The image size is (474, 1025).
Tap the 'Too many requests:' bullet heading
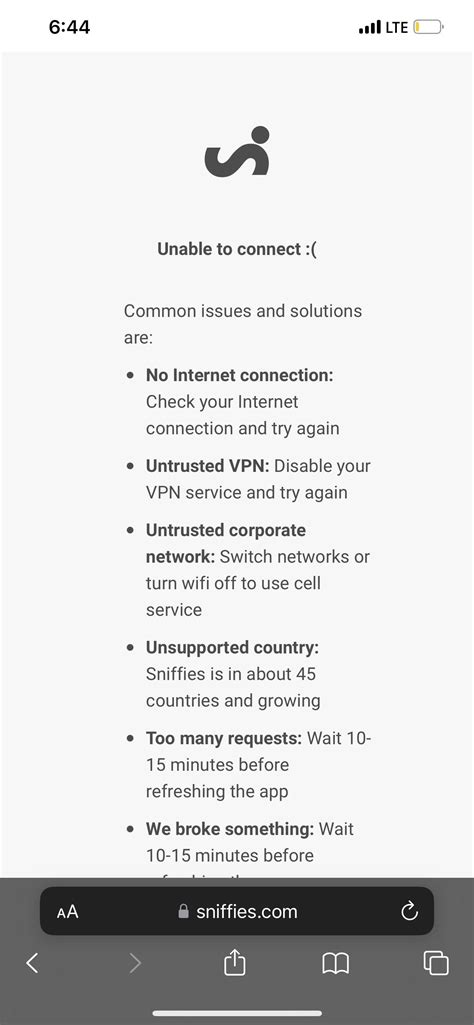point(224,739)
